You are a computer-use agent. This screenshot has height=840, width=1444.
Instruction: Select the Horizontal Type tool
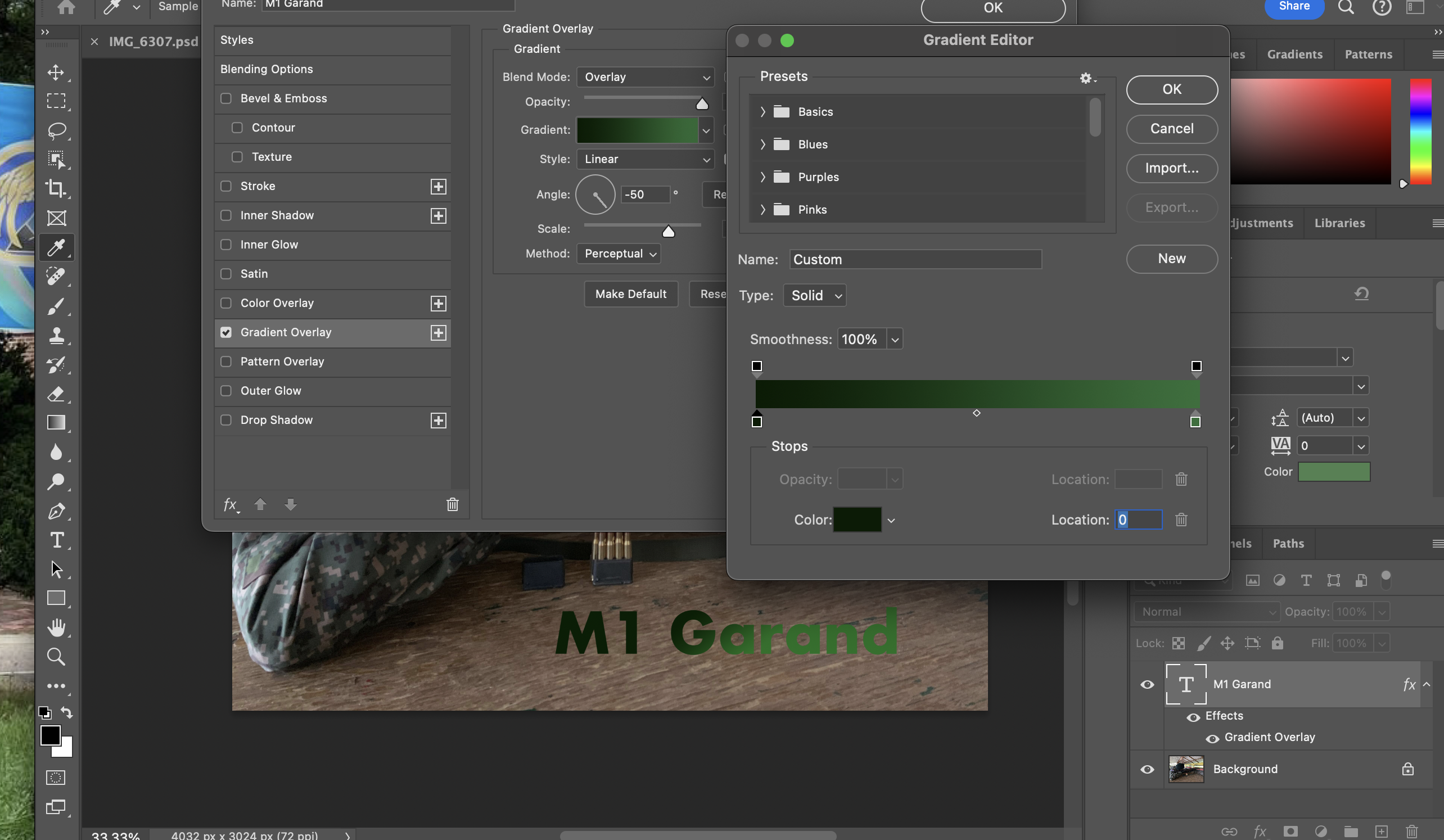(x=56, y=540)
